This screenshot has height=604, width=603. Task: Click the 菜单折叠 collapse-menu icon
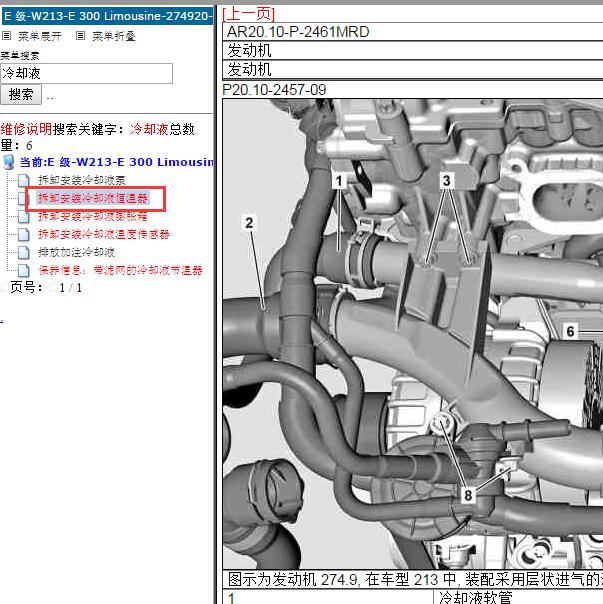[80, 36]
